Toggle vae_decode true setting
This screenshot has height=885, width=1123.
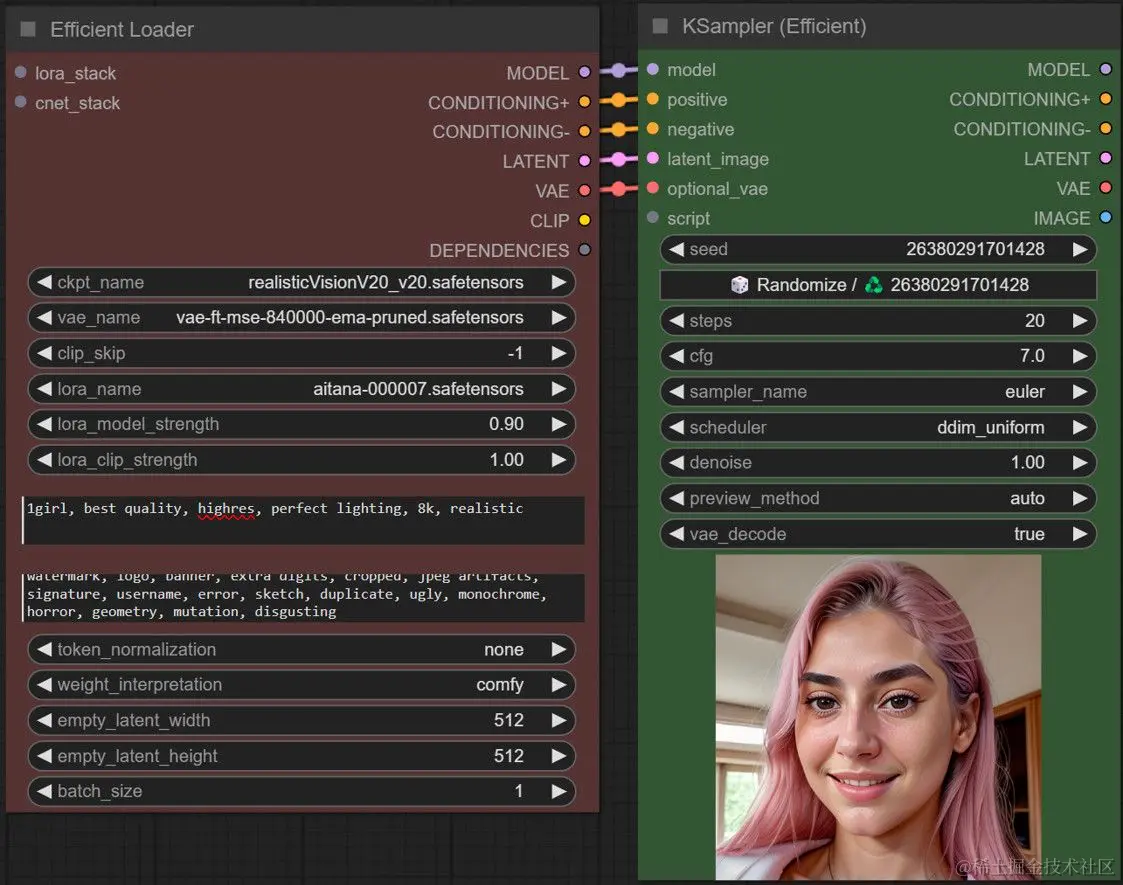tap(878, 534)
